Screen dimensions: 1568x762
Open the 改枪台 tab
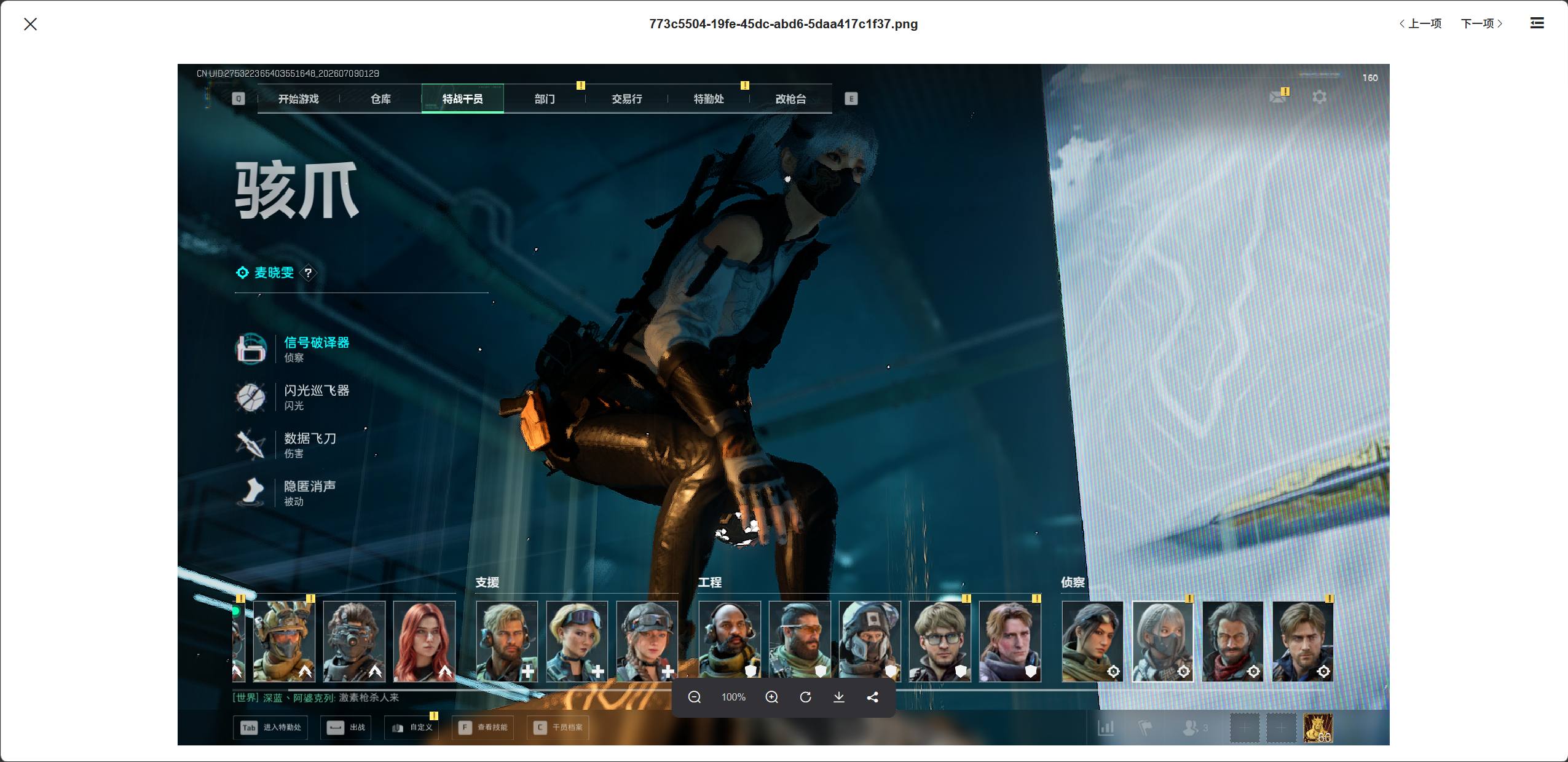[790, 99]
